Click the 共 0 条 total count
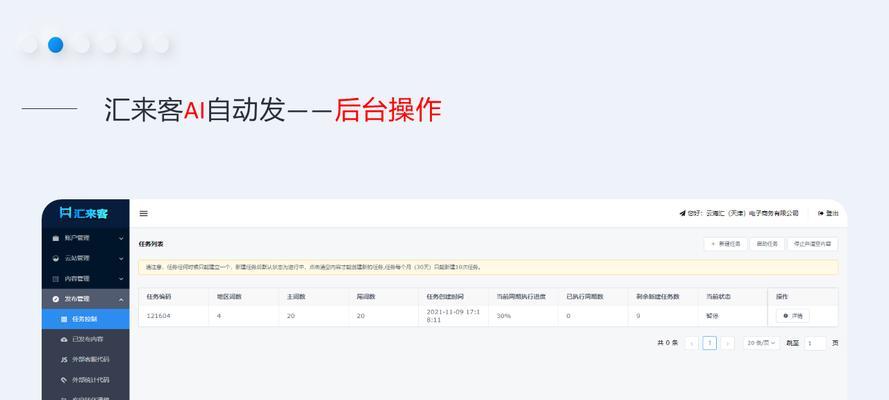This screenshot has width=889, height=400. 668,343
